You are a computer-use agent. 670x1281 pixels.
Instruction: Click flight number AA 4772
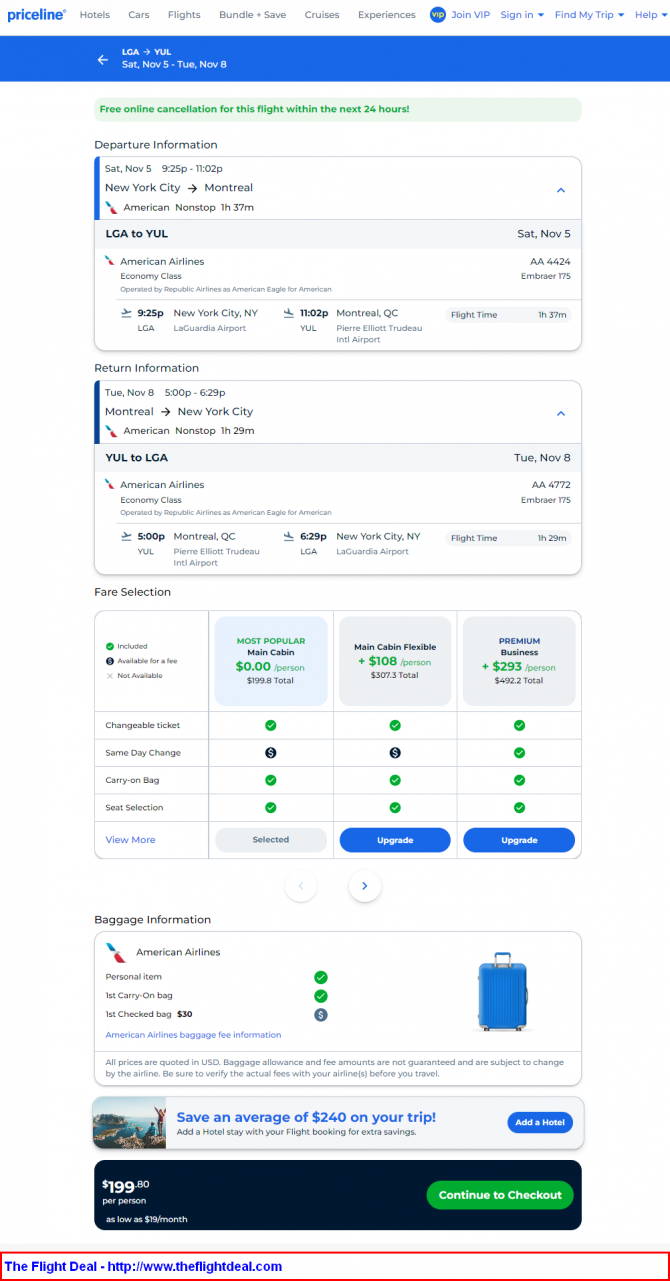(551, 485)
